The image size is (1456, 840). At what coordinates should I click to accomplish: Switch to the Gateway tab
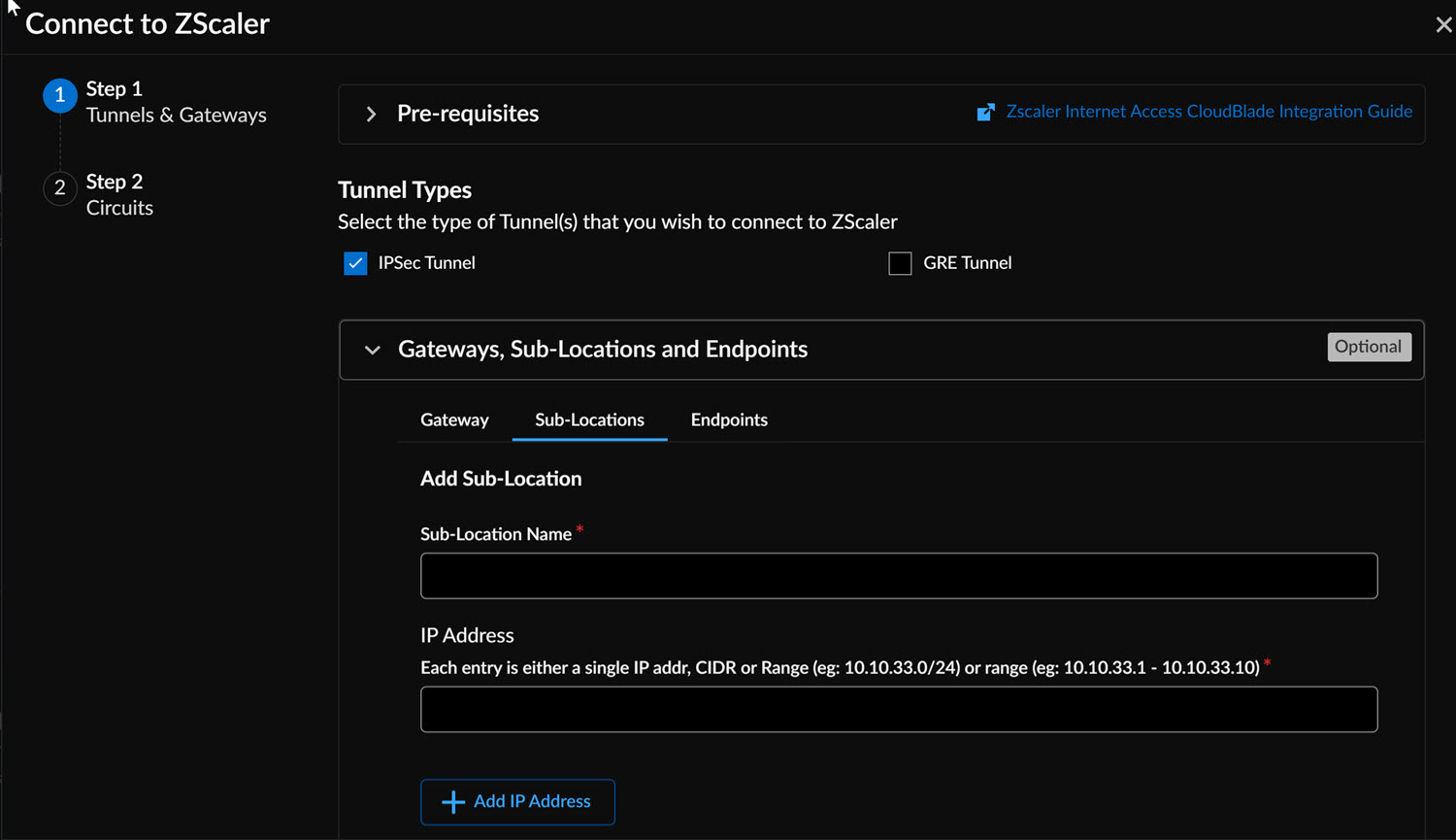(454, 420)
